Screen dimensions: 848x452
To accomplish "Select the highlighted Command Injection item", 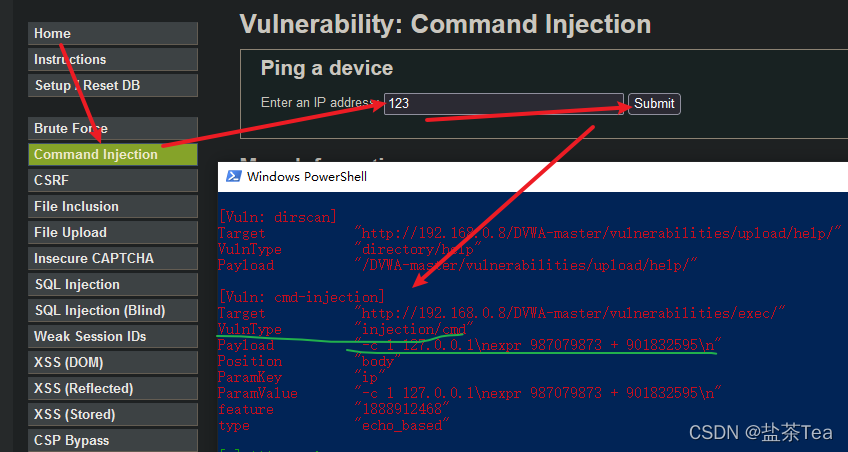I will point(113,155).
